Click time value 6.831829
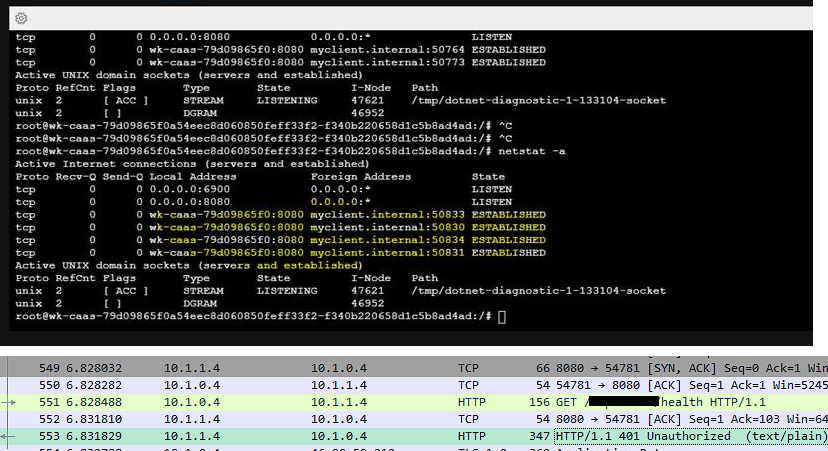This screenshot has height=451, width=828. coord(93,436)
